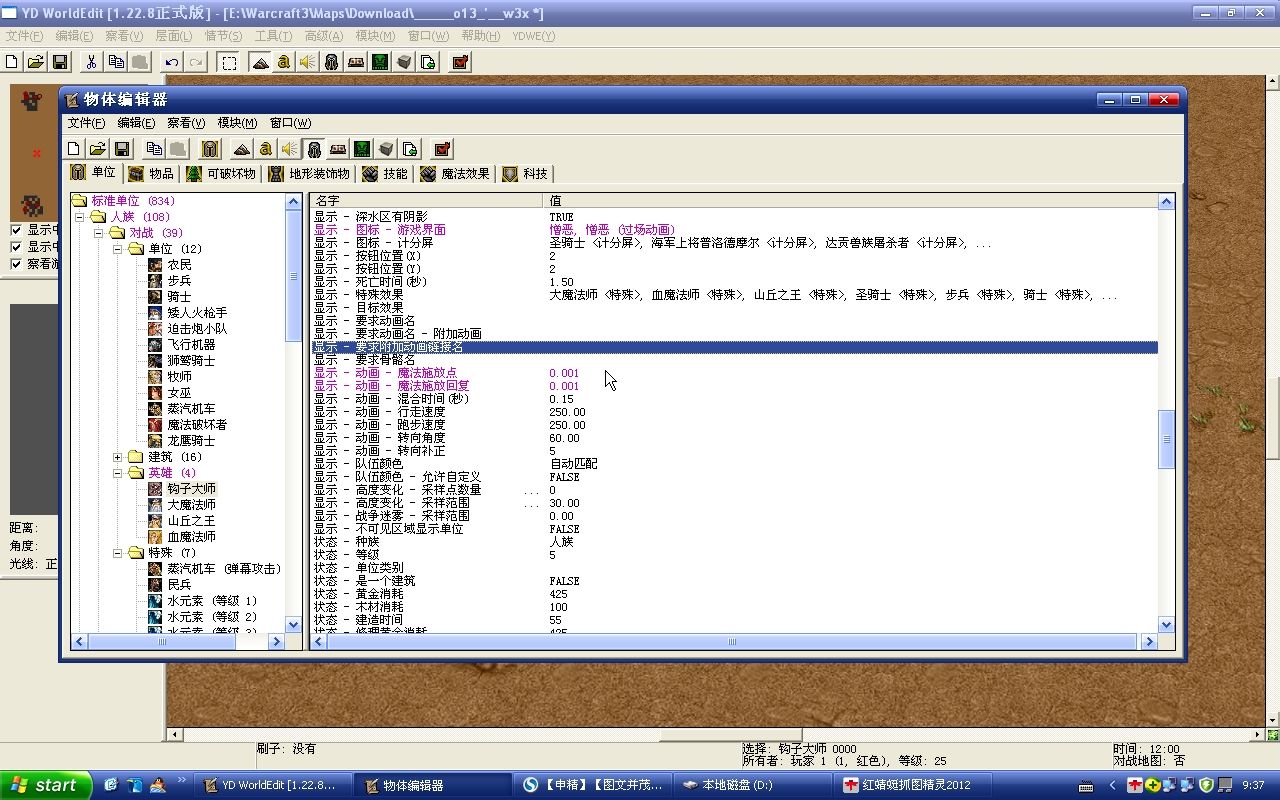Click the 值 column header
1280x800 pixels.
point(850,201)
